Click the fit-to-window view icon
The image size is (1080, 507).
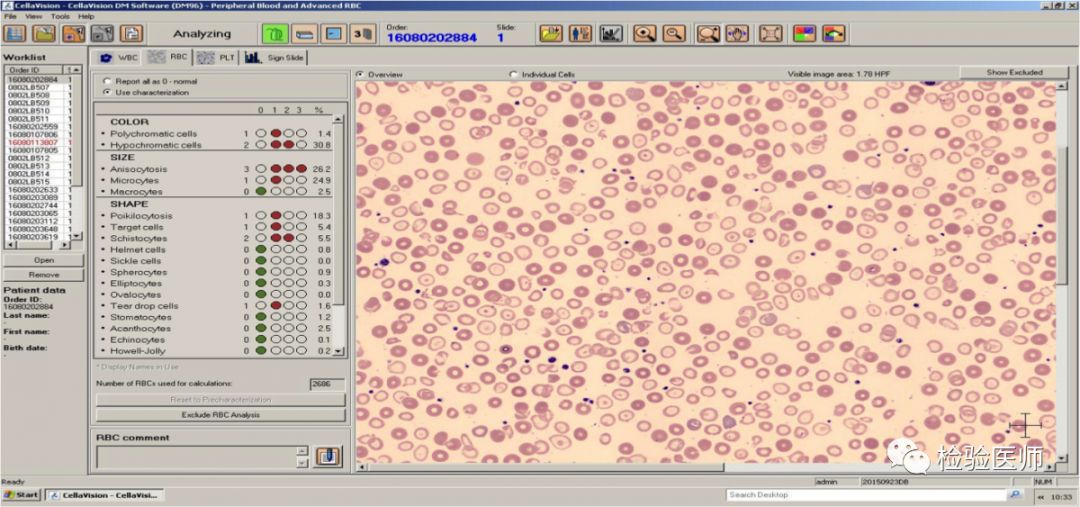(770, 34)
